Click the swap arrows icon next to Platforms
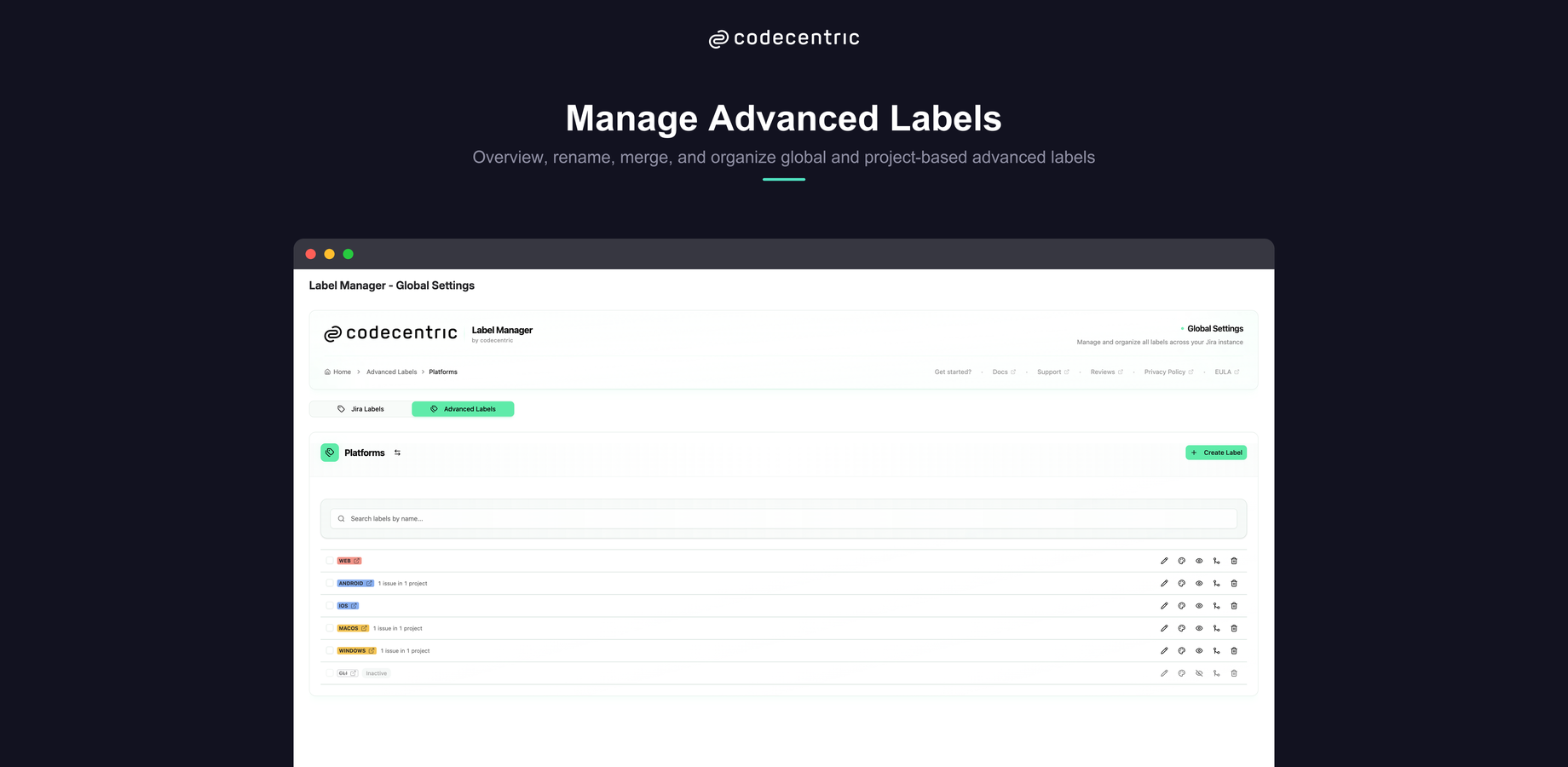Screen dimensions: 1568x767 [397, 453]
